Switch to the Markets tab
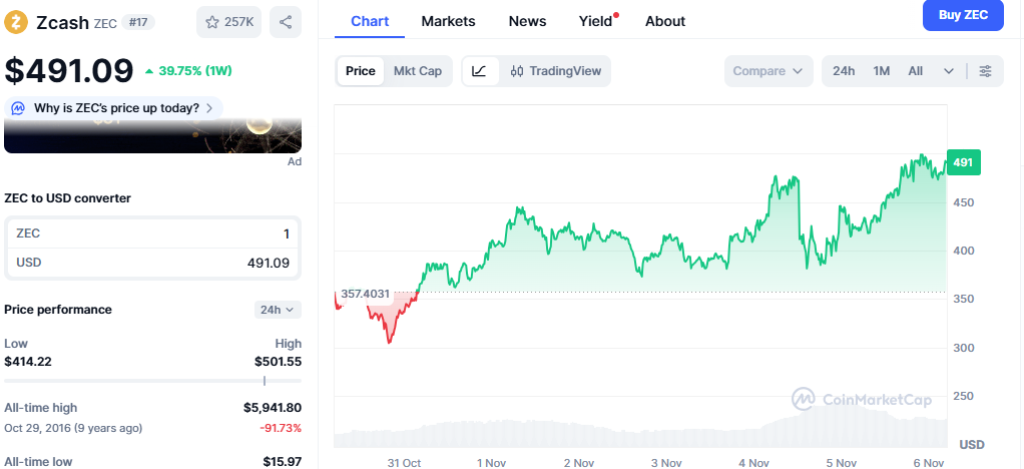1024x469 pixels. click(448, 21)
